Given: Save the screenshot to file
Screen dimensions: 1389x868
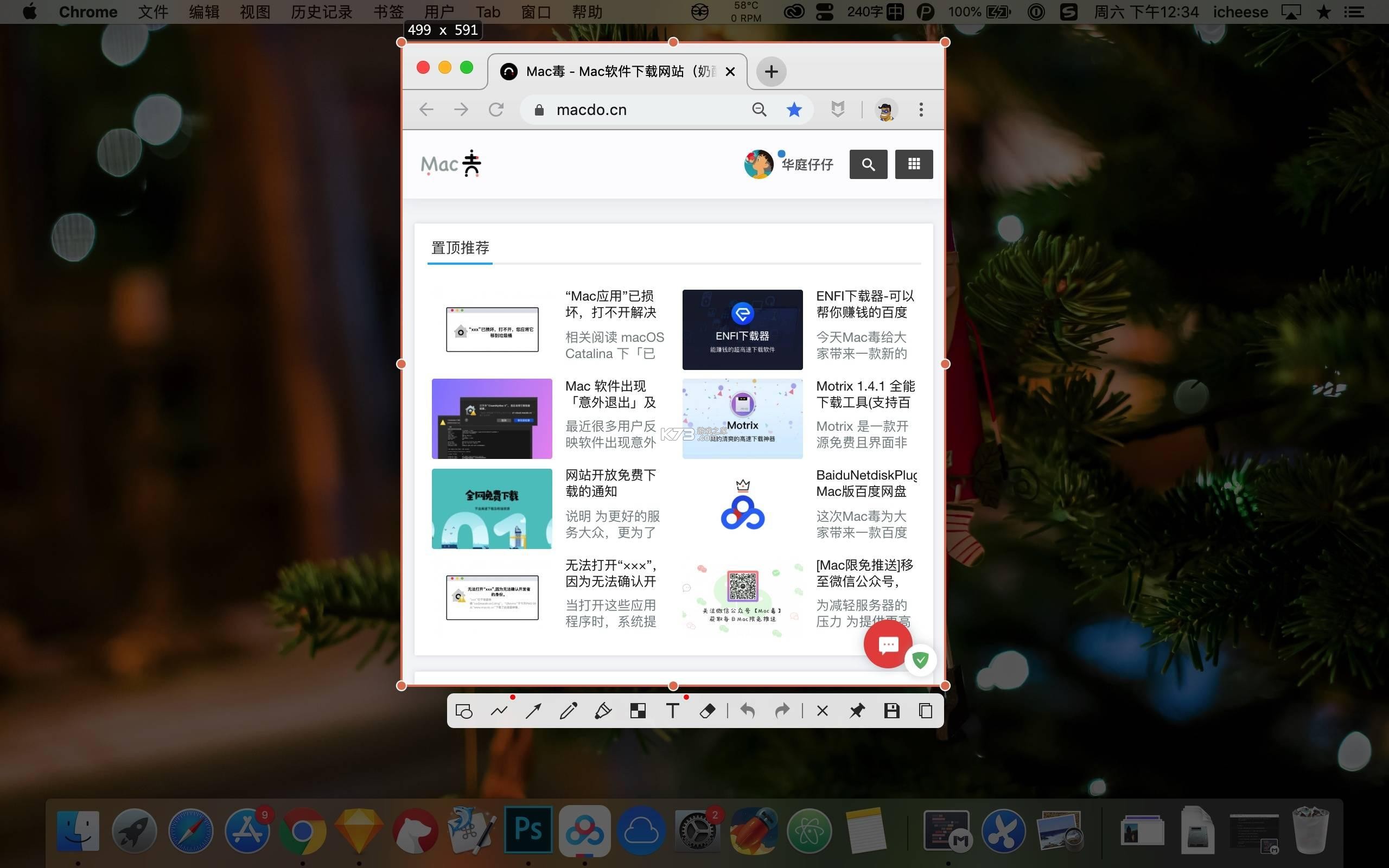Looking at the screenshot, I should point(891,711).
